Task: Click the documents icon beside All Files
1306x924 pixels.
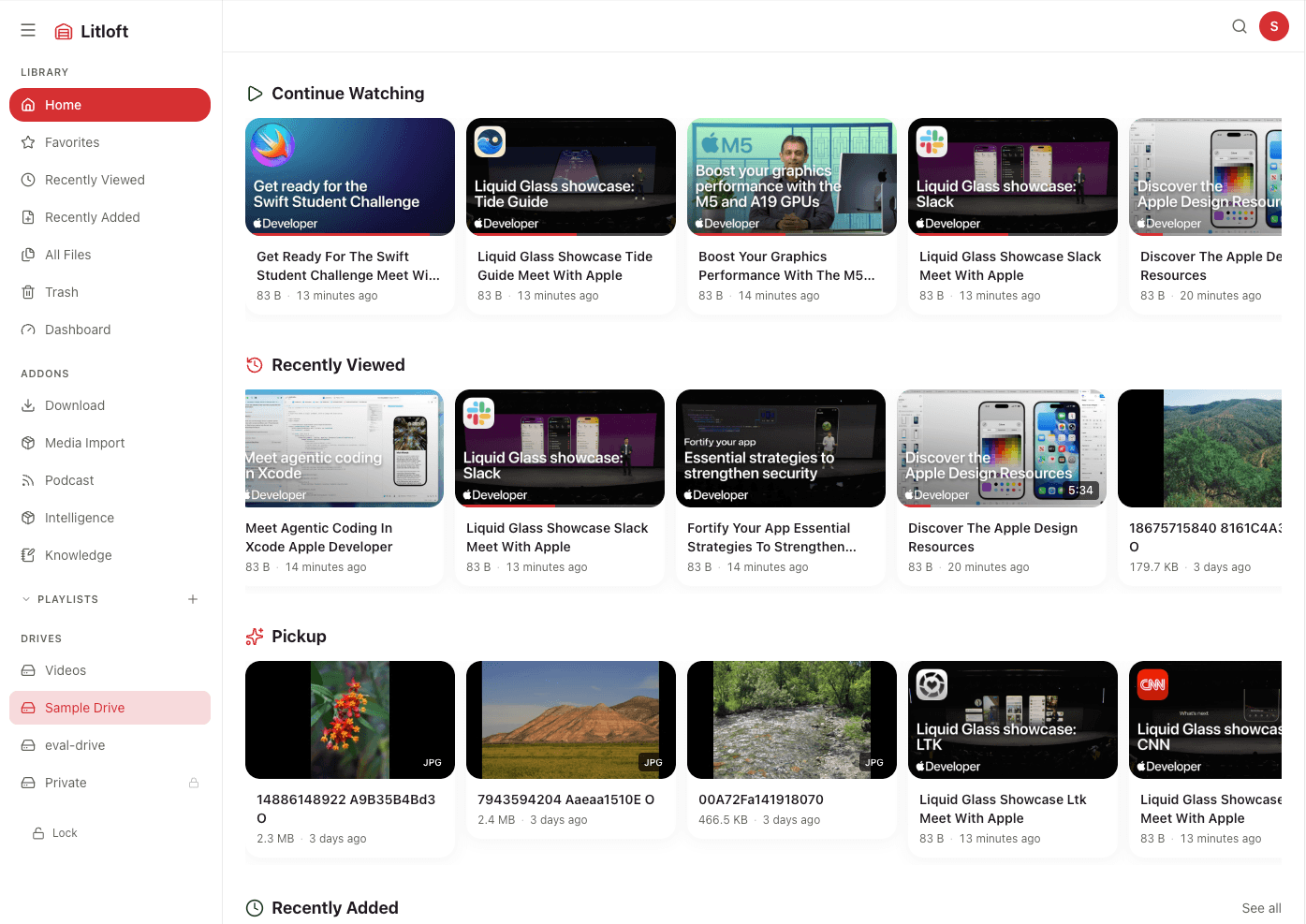Action: point(28,255)
